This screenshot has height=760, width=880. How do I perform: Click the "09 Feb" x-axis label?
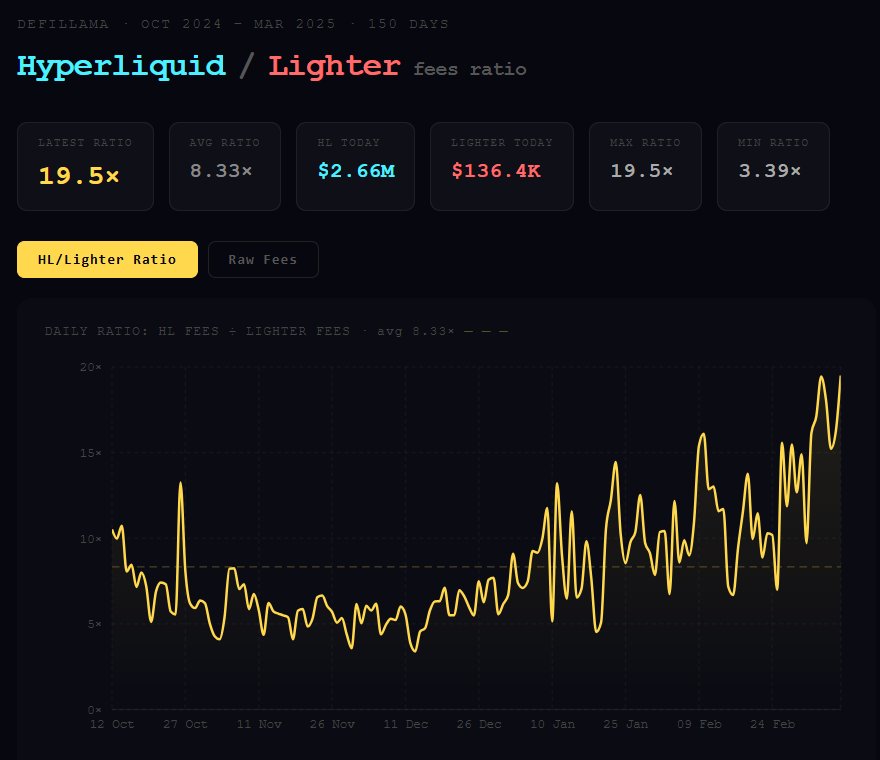coord(699,725)
